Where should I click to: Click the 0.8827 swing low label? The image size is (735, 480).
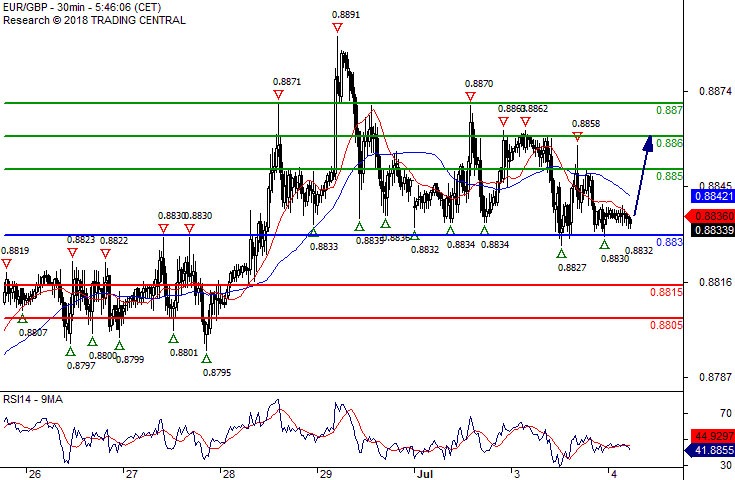[x=572, y=268]
